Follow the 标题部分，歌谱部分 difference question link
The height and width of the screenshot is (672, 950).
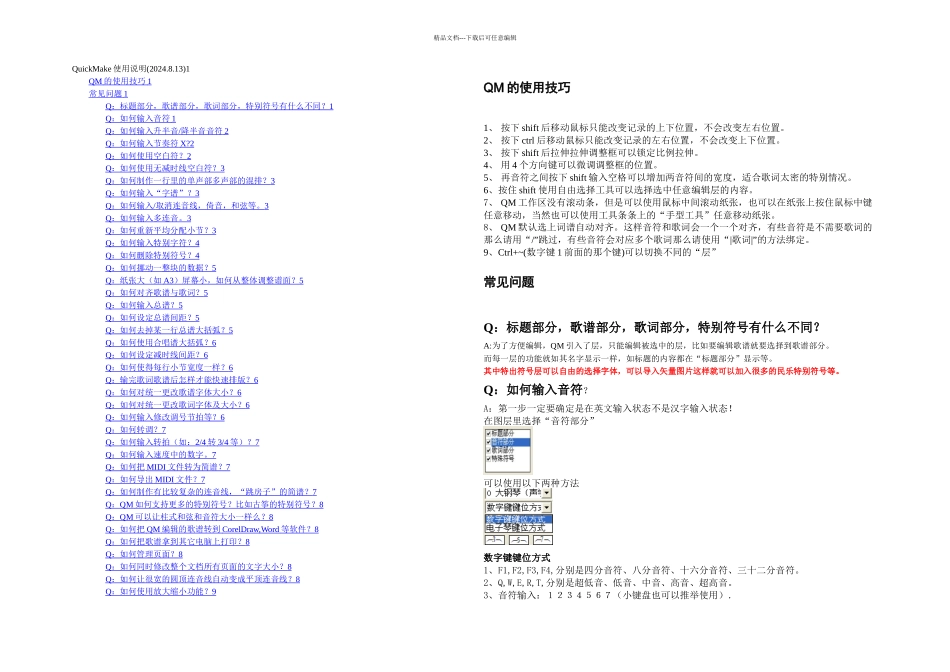pyautogui.click(x=219, y=106)
